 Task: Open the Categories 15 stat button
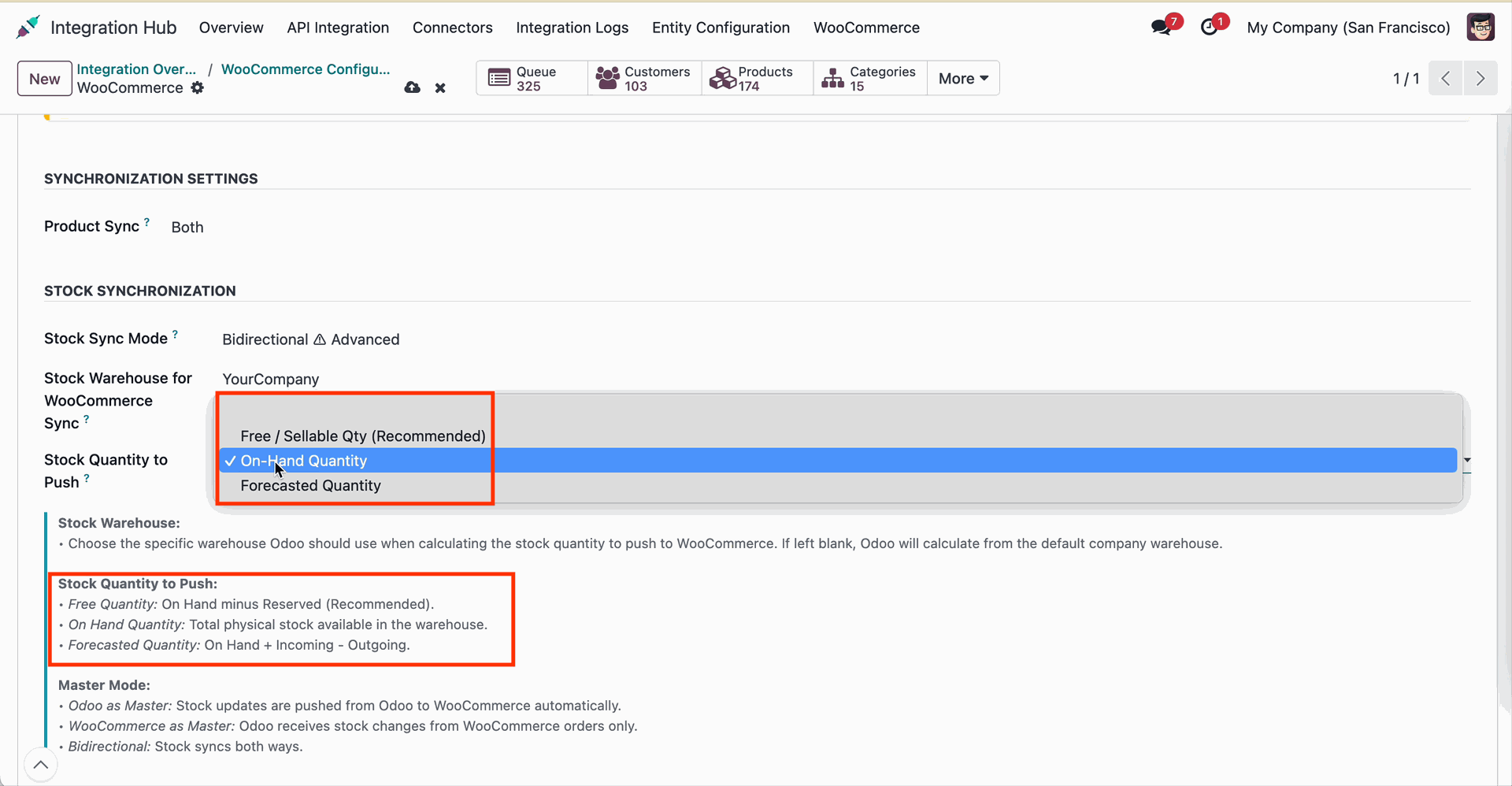tap(870, 78)
